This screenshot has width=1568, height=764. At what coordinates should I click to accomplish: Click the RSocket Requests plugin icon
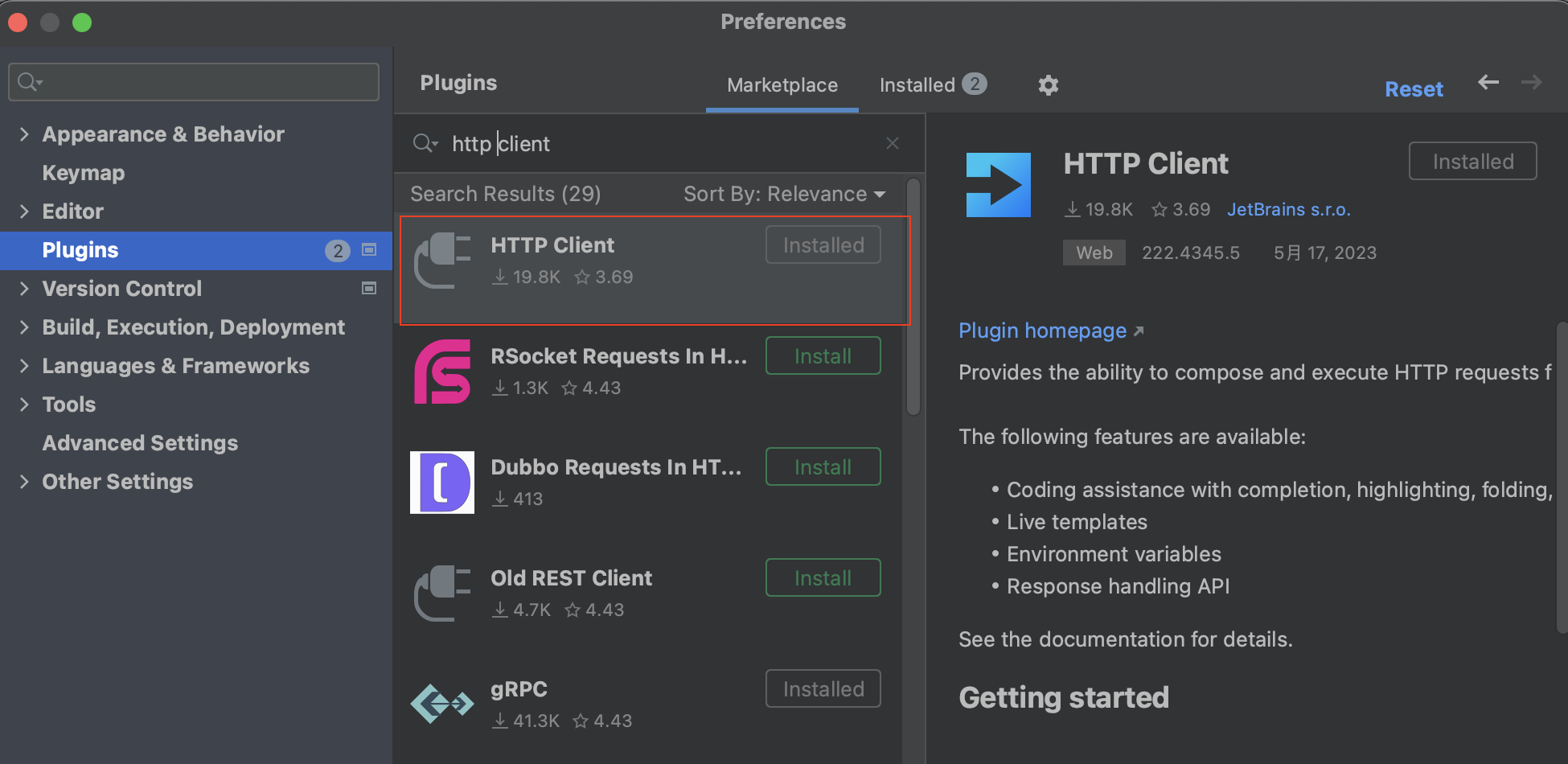click(x=442, y=372)
